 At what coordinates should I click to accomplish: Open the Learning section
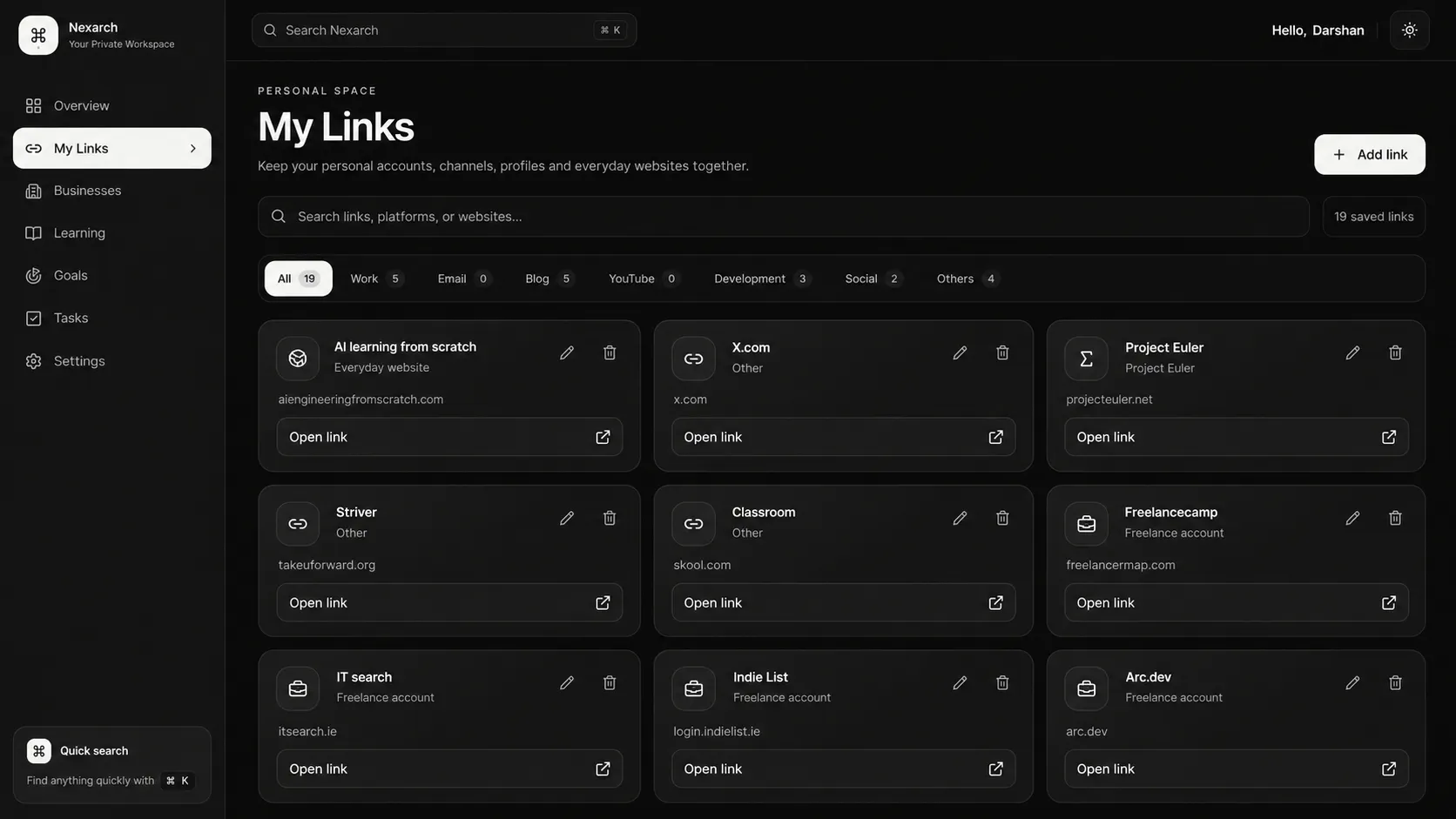(112, 233)
